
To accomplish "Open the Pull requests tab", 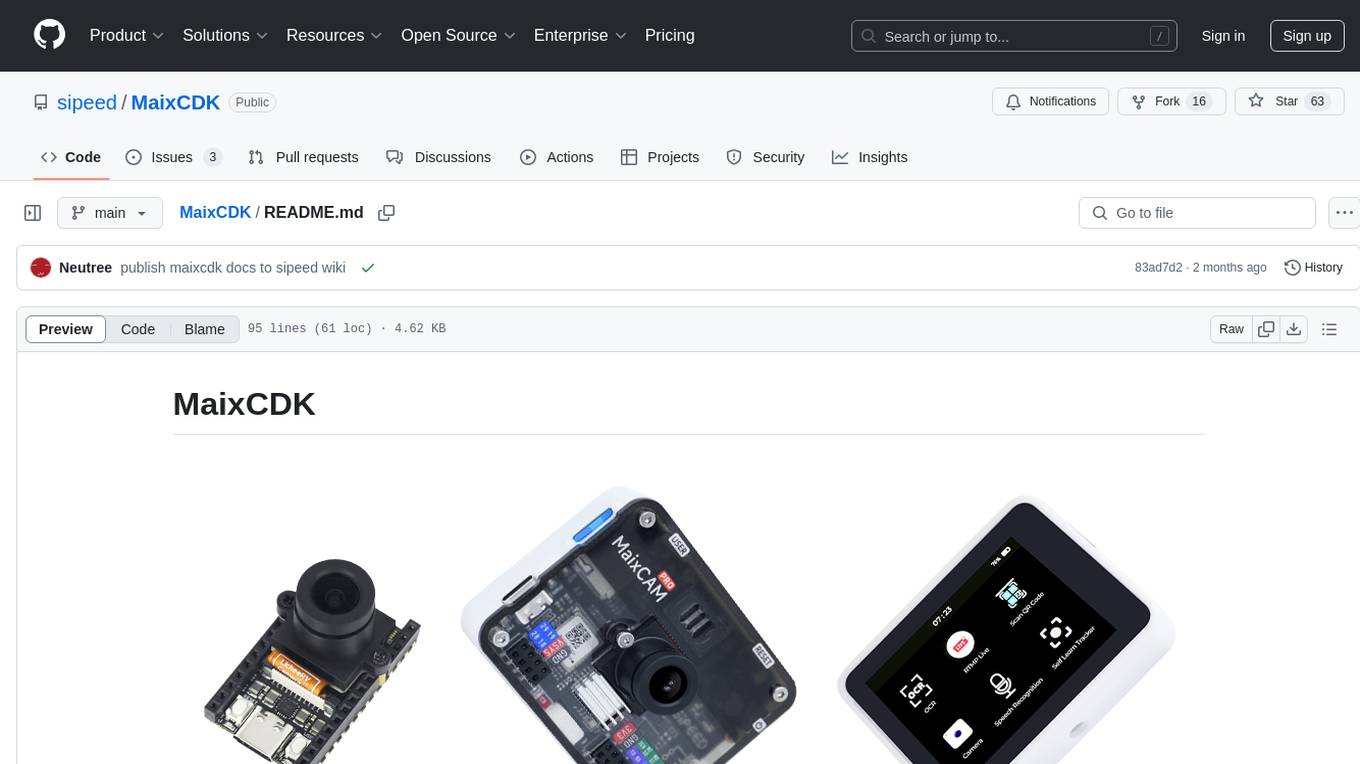I will click(x=303, y=157).
